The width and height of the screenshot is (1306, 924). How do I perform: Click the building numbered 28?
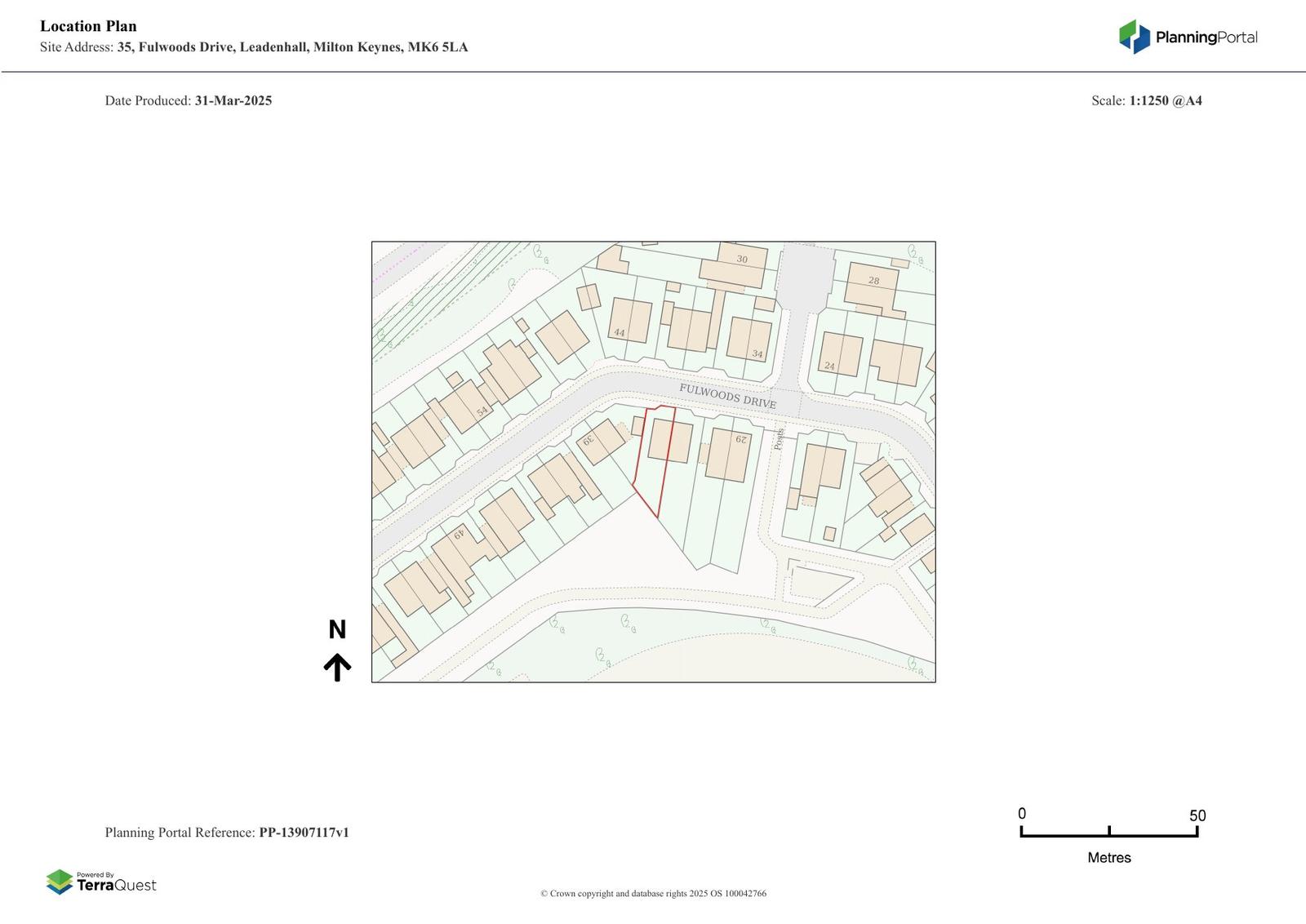(871, 287)
